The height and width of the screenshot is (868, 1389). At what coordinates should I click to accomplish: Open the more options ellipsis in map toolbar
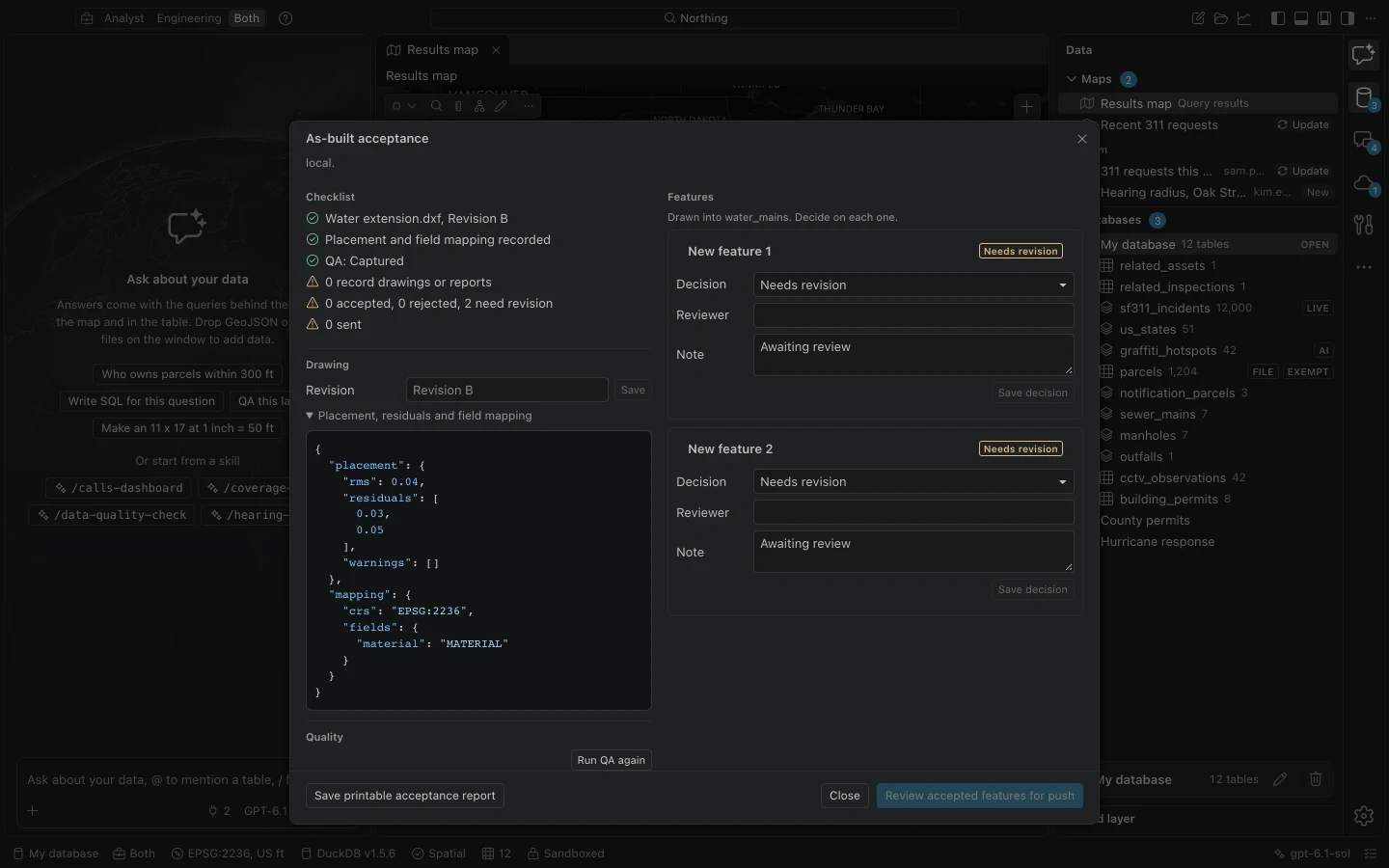[x=529, y=106]
